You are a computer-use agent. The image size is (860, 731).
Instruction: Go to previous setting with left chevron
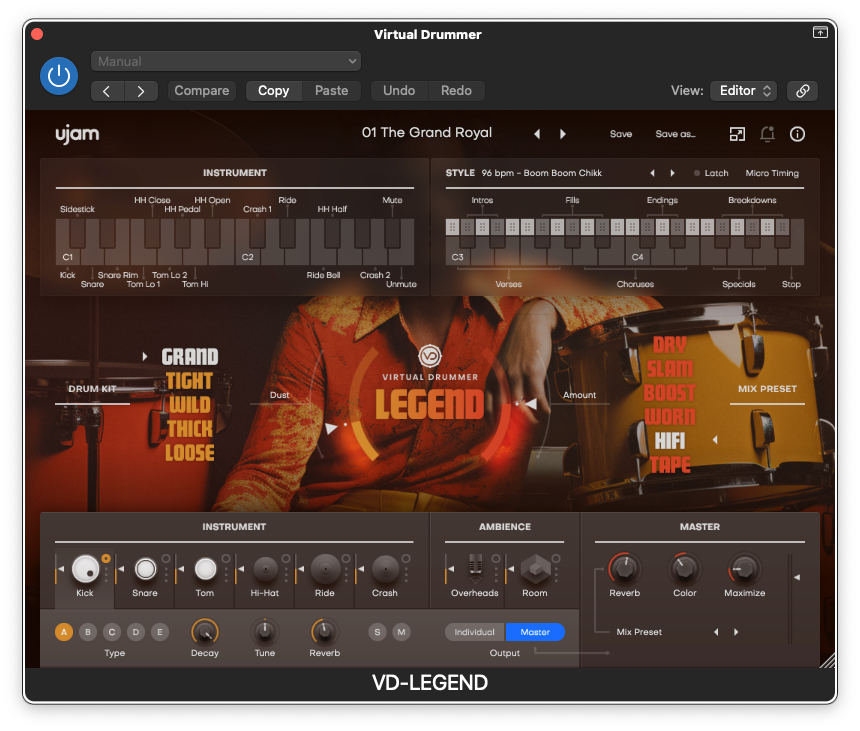point(108,91)
